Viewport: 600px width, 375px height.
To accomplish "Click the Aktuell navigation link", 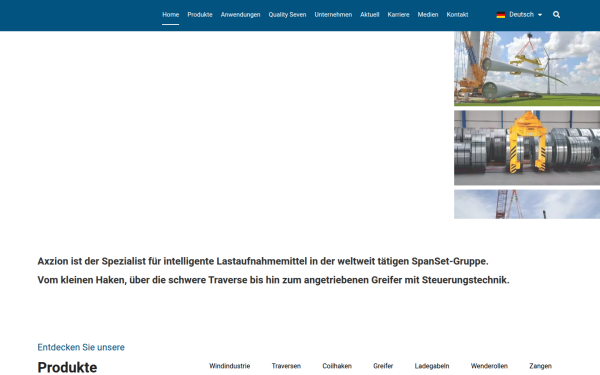I will (x=369, y=15).
